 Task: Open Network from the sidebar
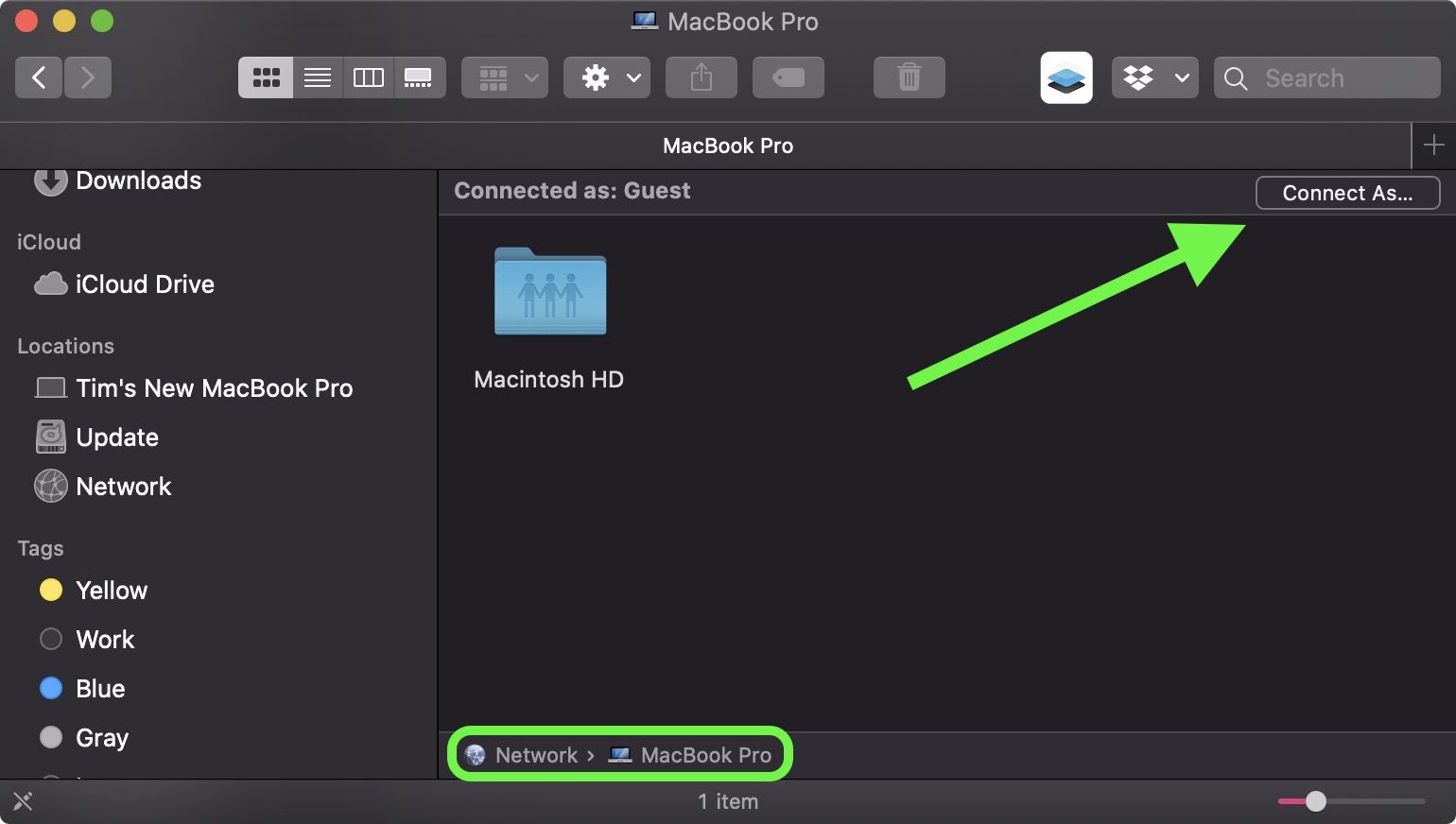tap(123, 486)
